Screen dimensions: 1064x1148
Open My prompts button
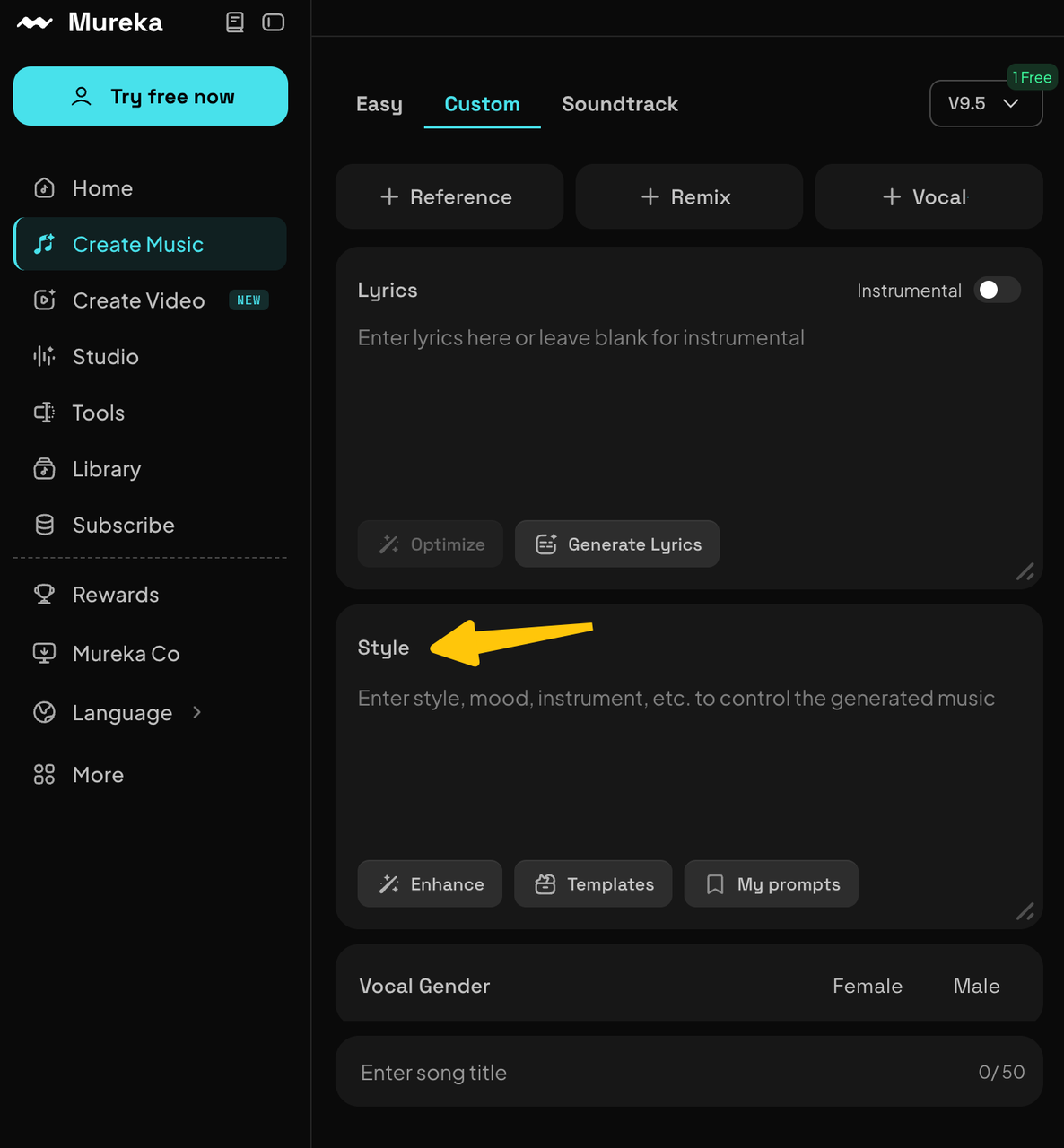771,883
